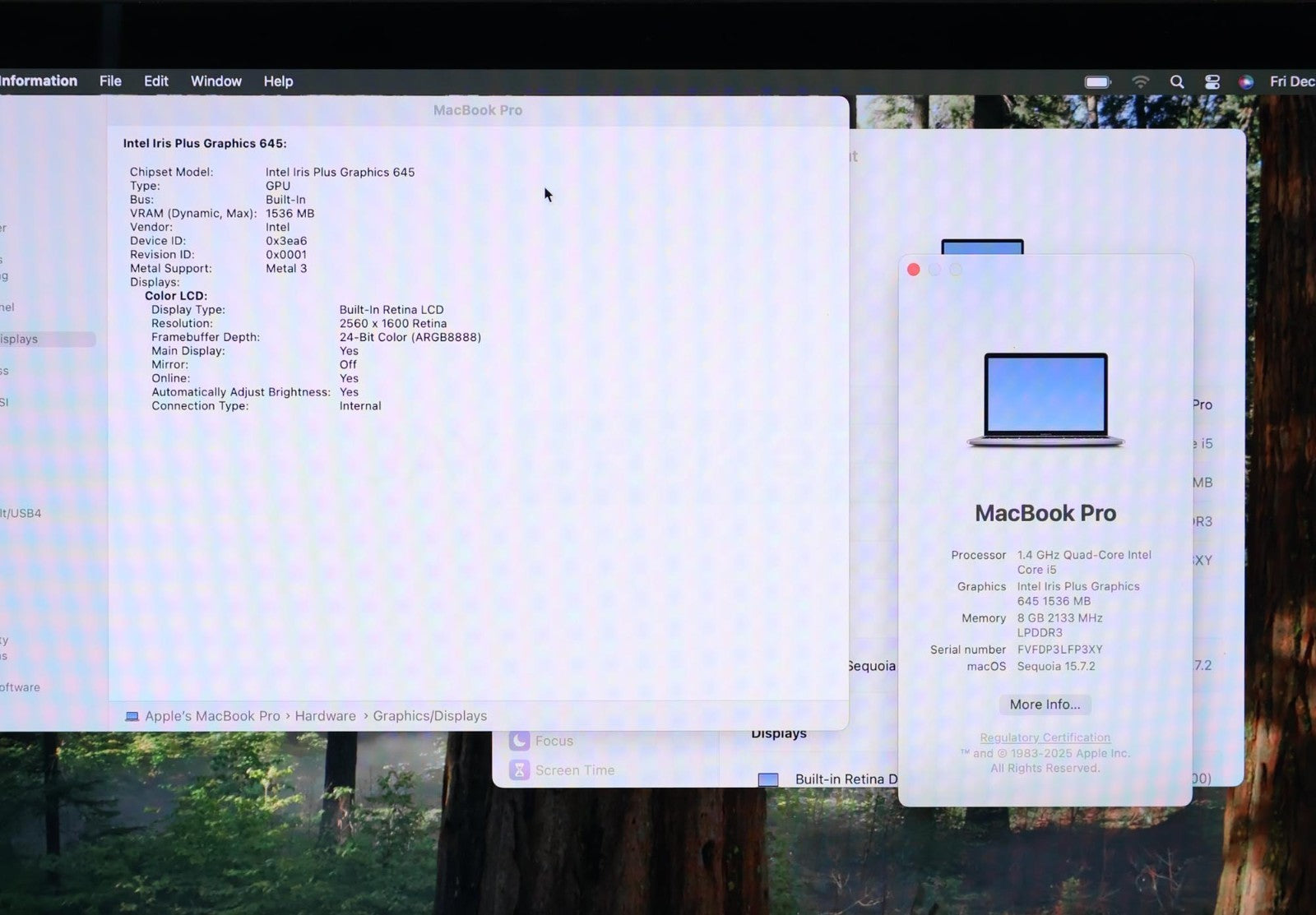Screen dimensions: 1316x915
Task: Click the battery status icon
Action: tap(1097, 81)
